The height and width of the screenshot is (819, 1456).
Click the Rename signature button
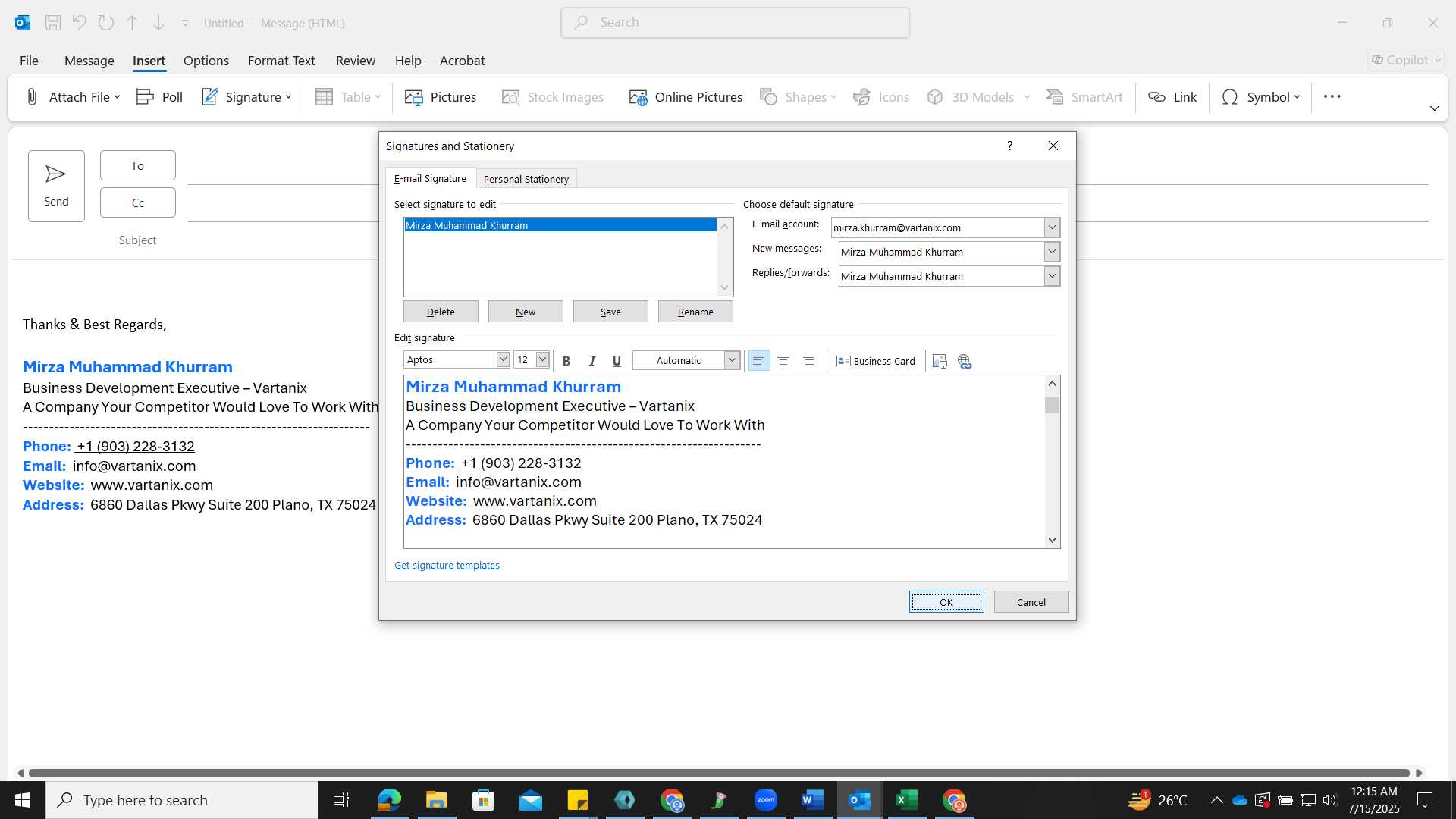[695, 312]
